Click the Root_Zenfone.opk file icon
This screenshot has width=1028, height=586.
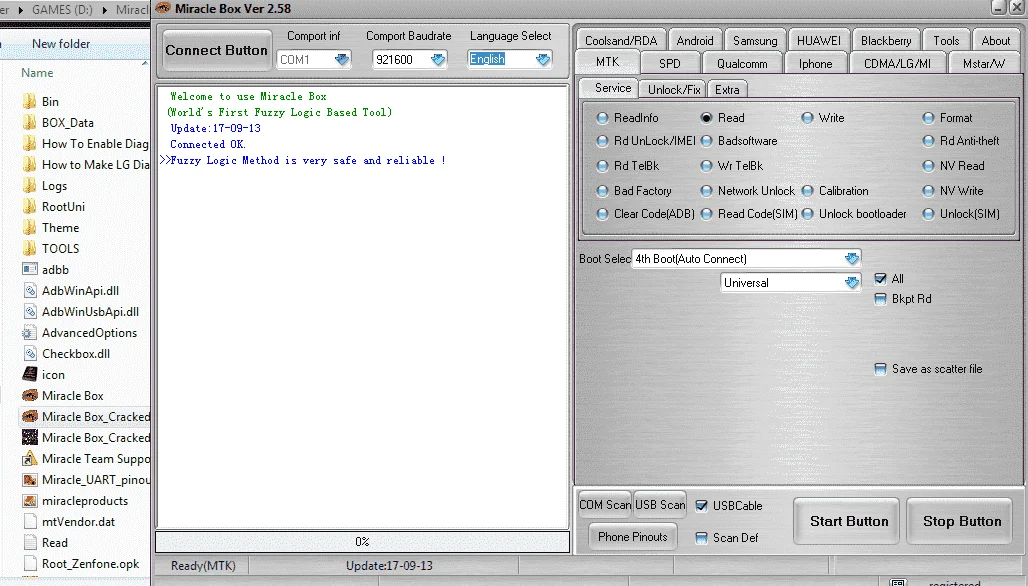click(30, 564)
